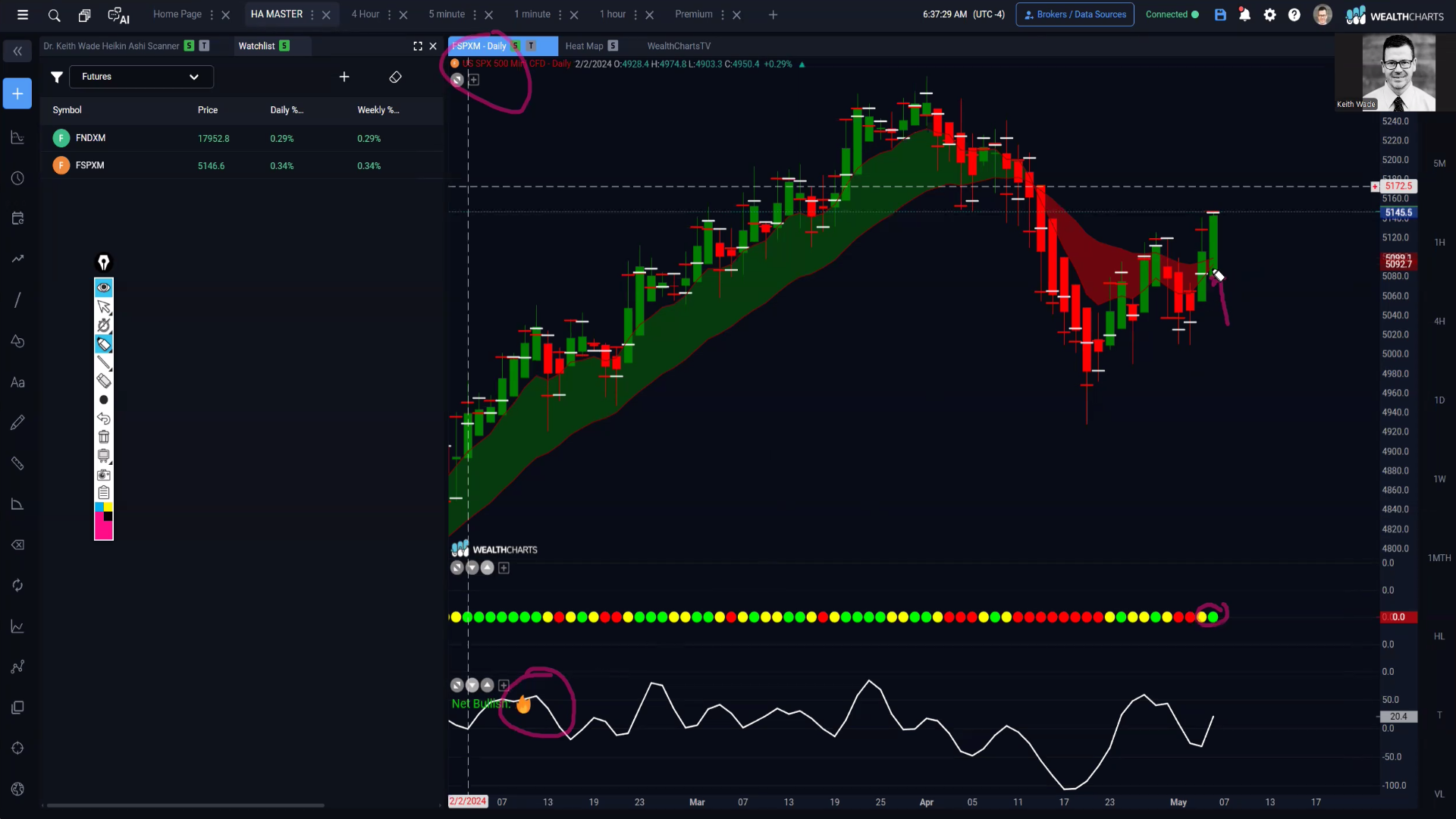
Task: Select the text annotation tool (Aa)
Action: point(17,382)
